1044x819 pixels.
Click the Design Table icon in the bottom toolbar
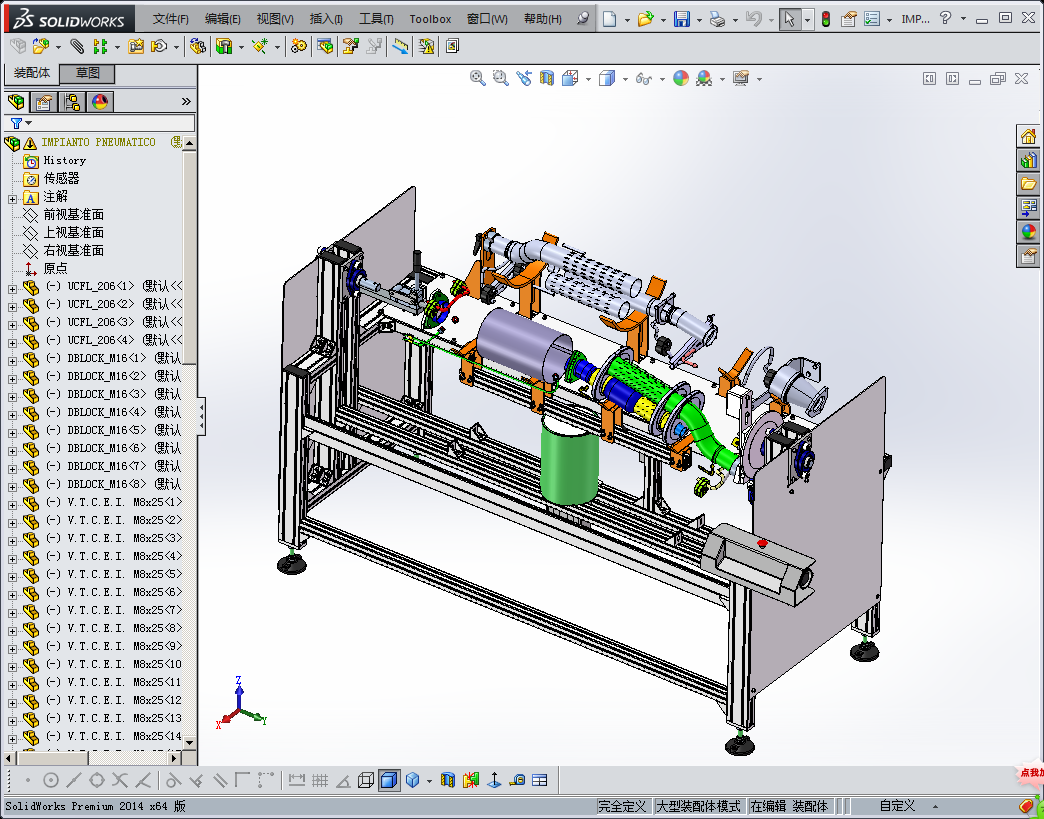point(540,780)
